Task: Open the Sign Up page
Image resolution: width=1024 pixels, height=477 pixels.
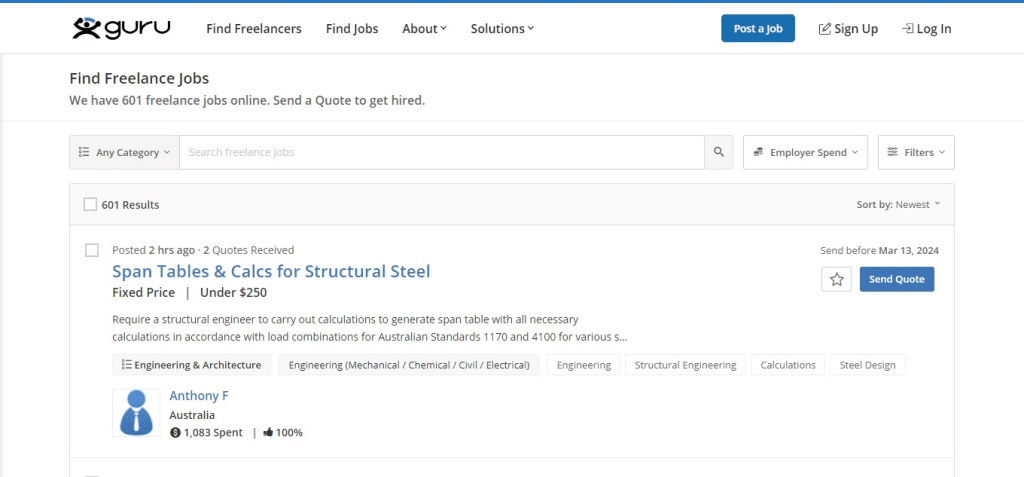Action: point(848,29)
